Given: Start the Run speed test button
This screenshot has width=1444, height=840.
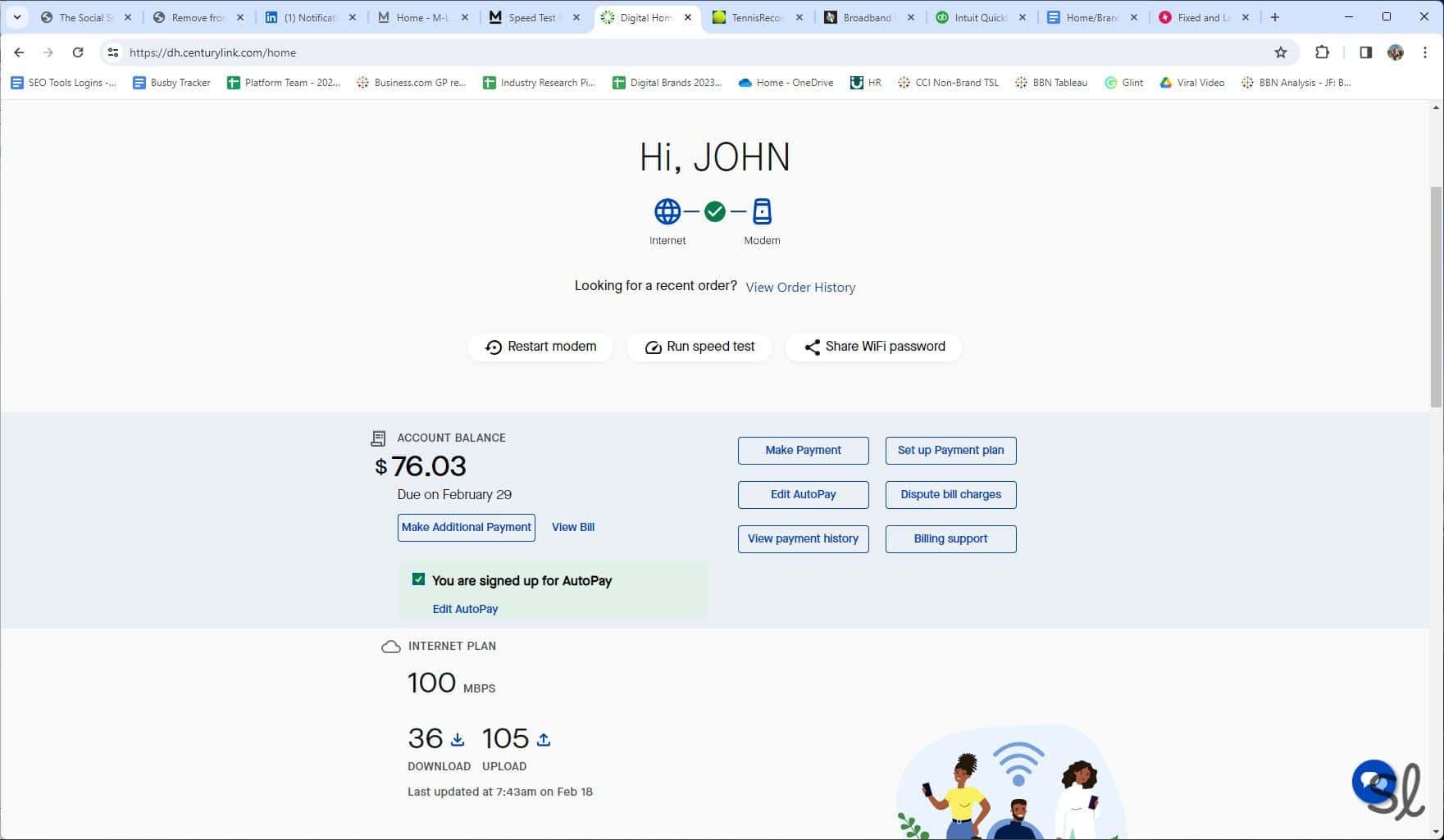Looking at the screenshot, I should point(699,347).
